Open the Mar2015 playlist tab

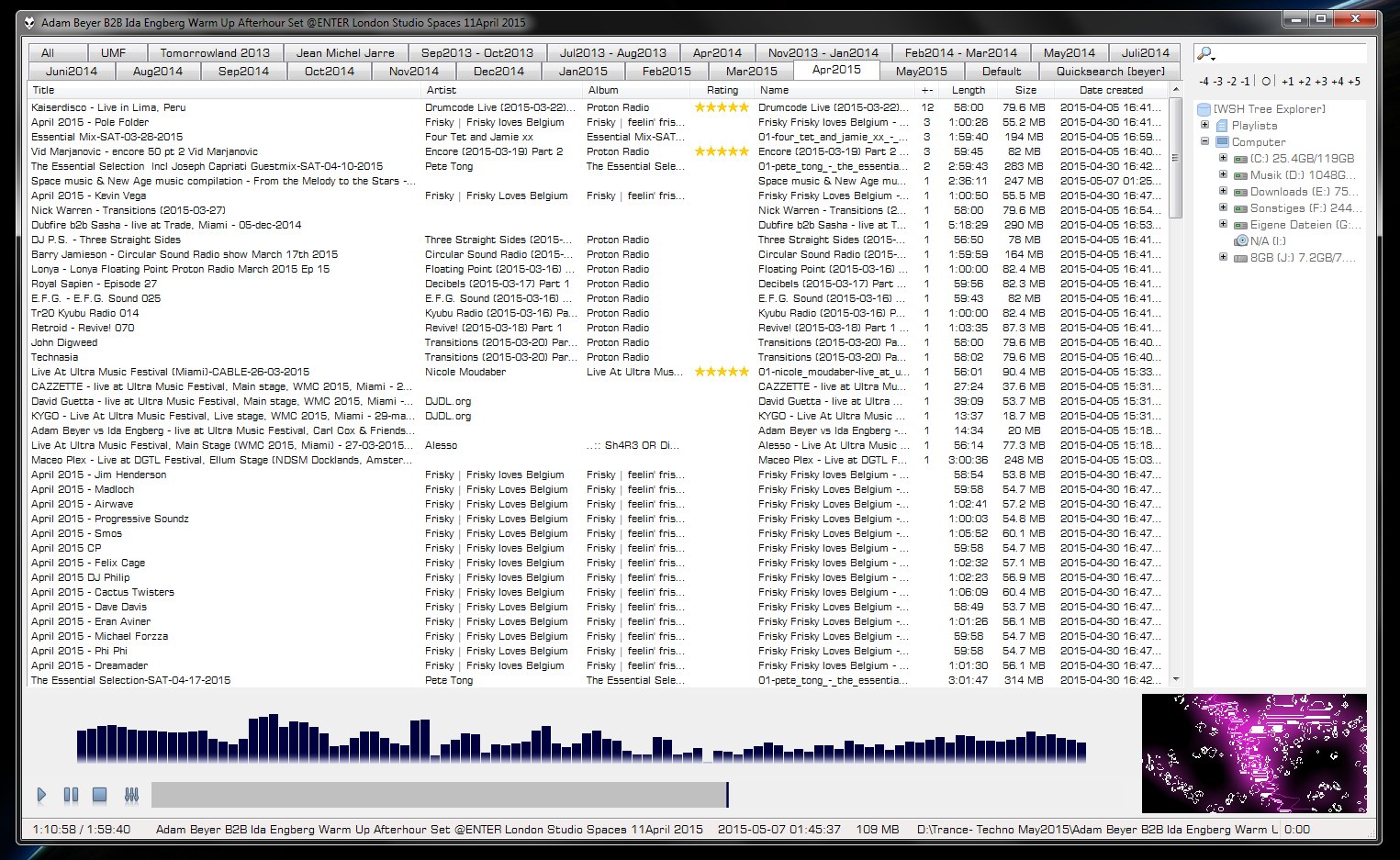click(x=751, y=71)
